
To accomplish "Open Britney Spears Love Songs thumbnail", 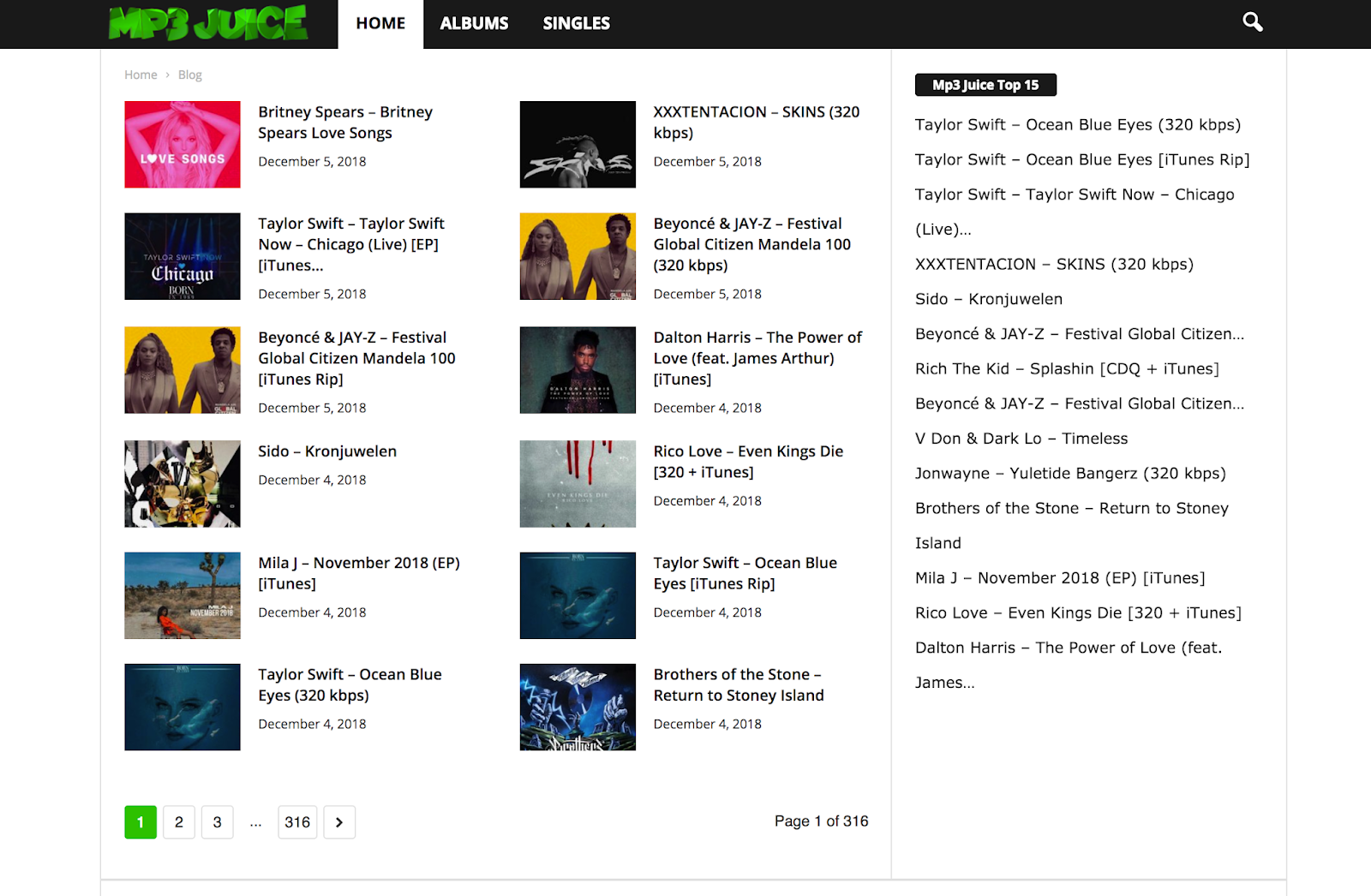I will 183,144.
